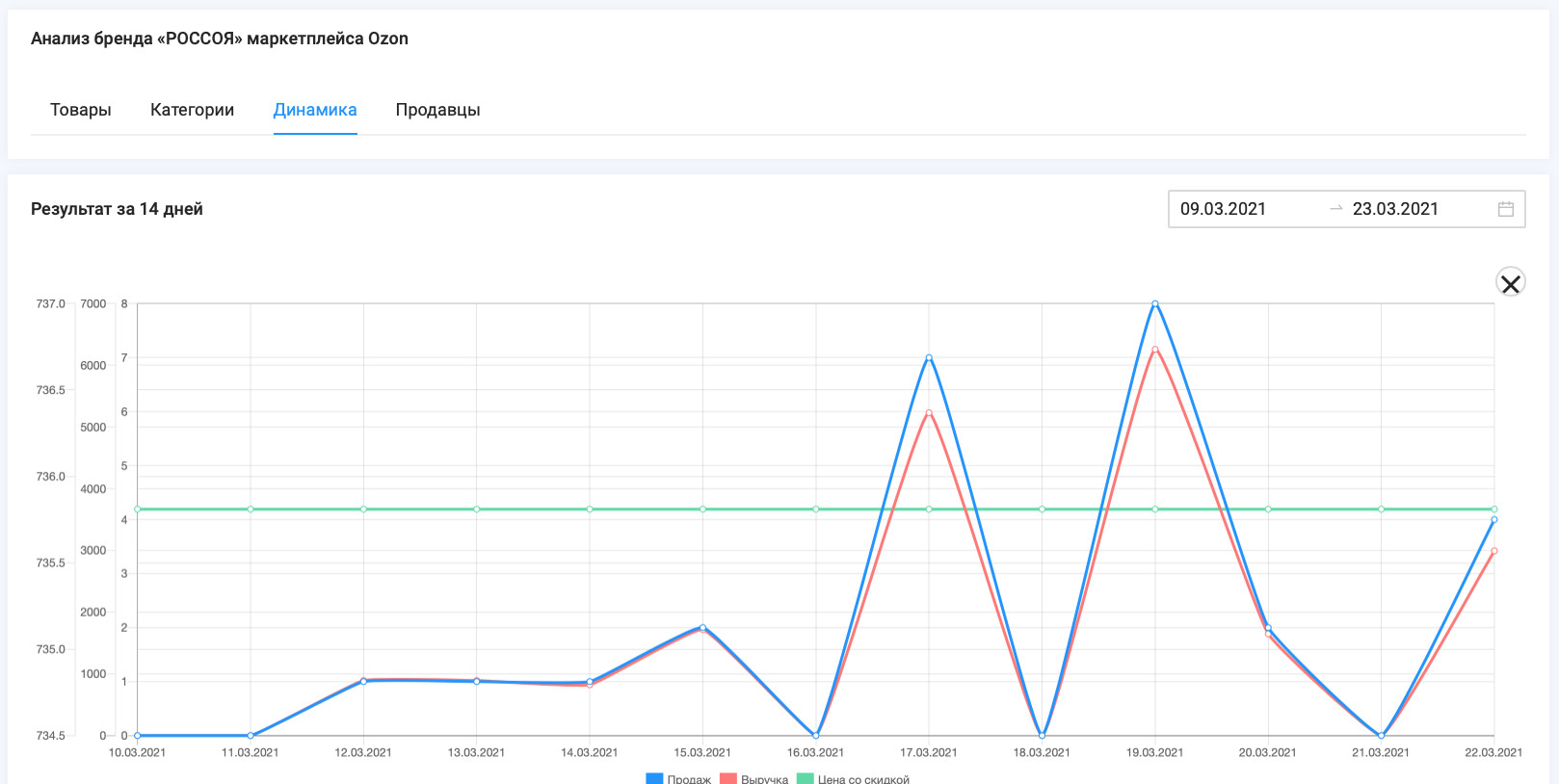
Task: Close the chart with the X button
Action: point(1511,283)
